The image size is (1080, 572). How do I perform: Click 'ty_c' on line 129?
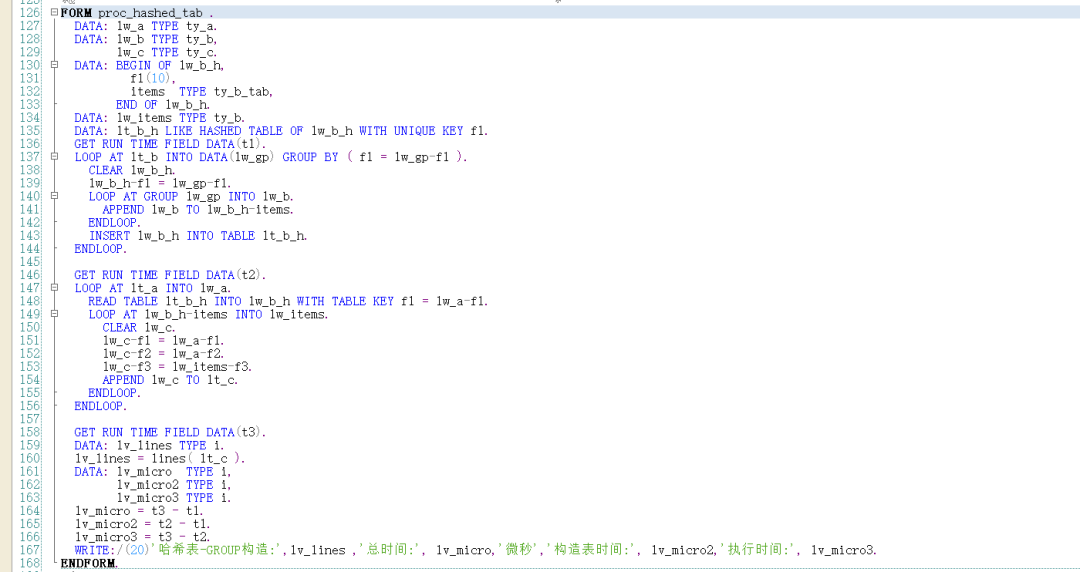point(200,52)
